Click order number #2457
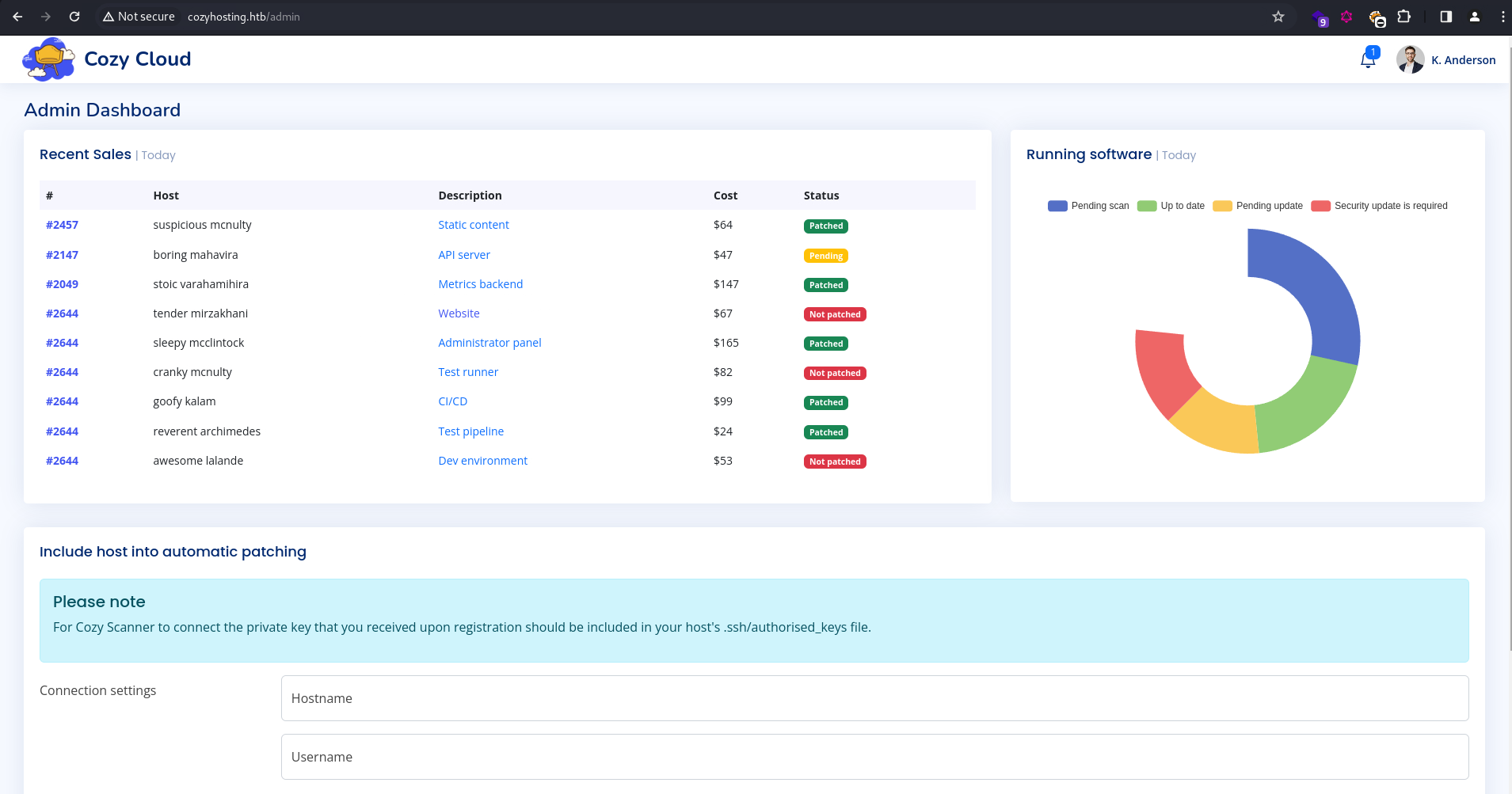 (x=62, y=225)
